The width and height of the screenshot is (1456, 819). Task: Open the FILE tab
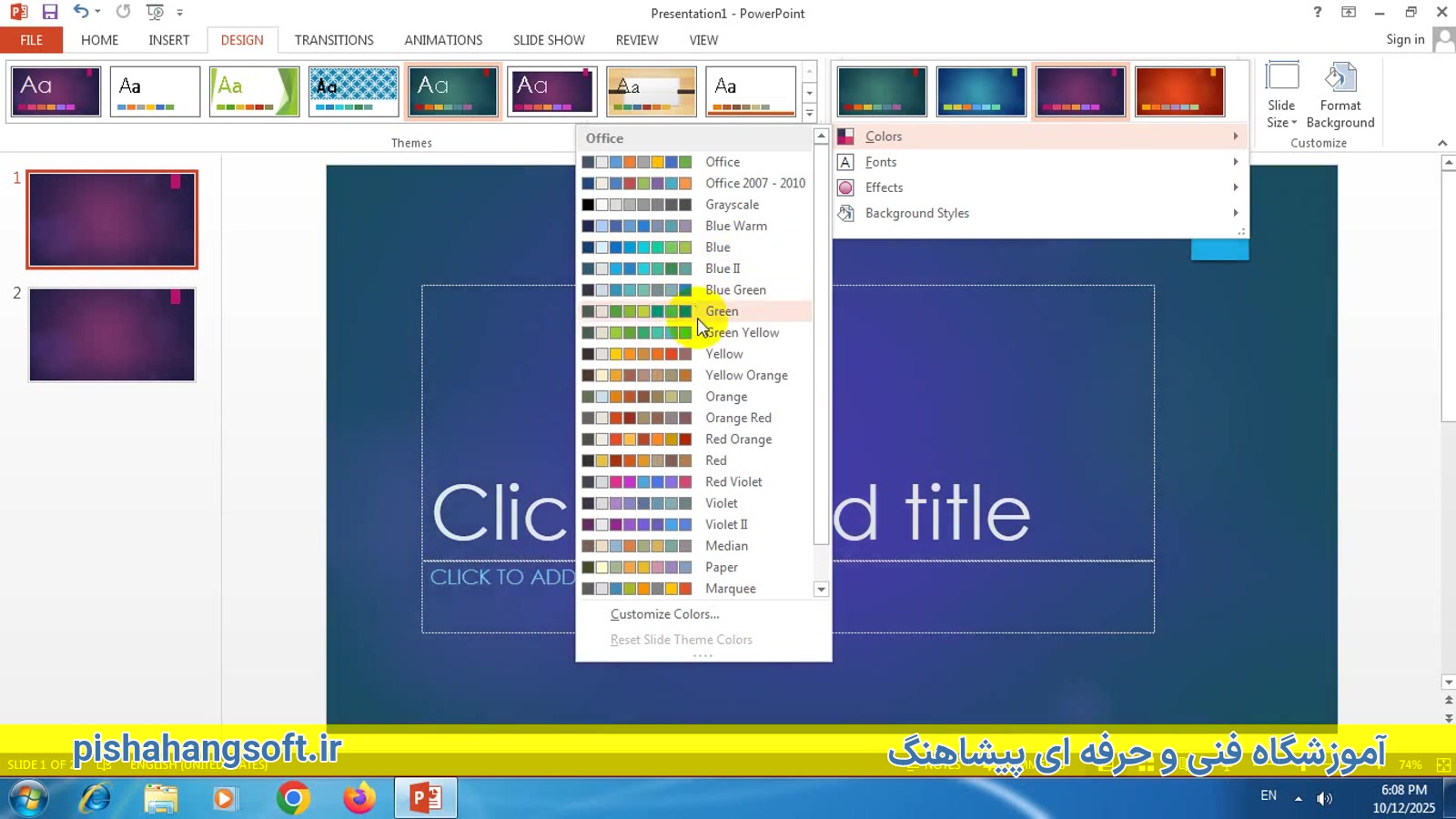32,40
